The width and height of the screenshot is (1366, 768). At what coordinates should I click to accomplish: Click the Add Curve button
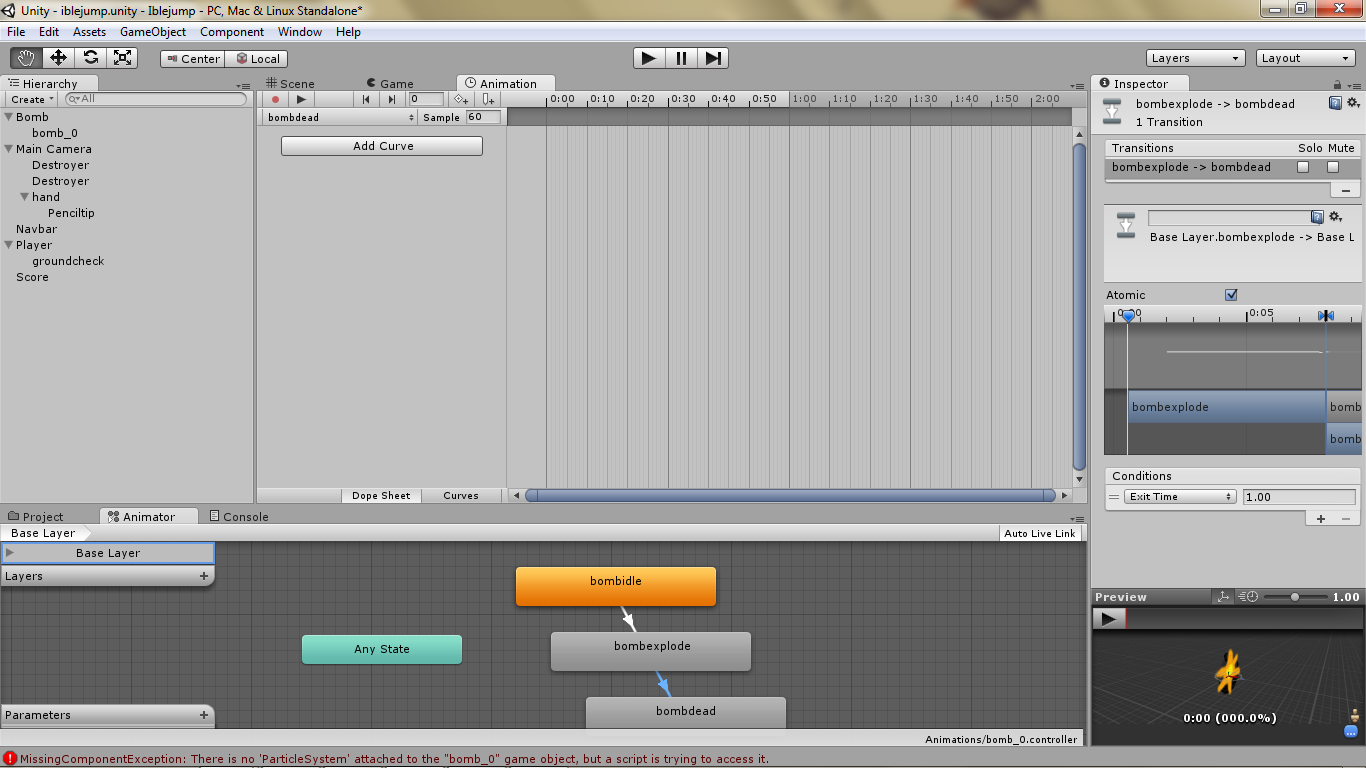coord(382,146)
